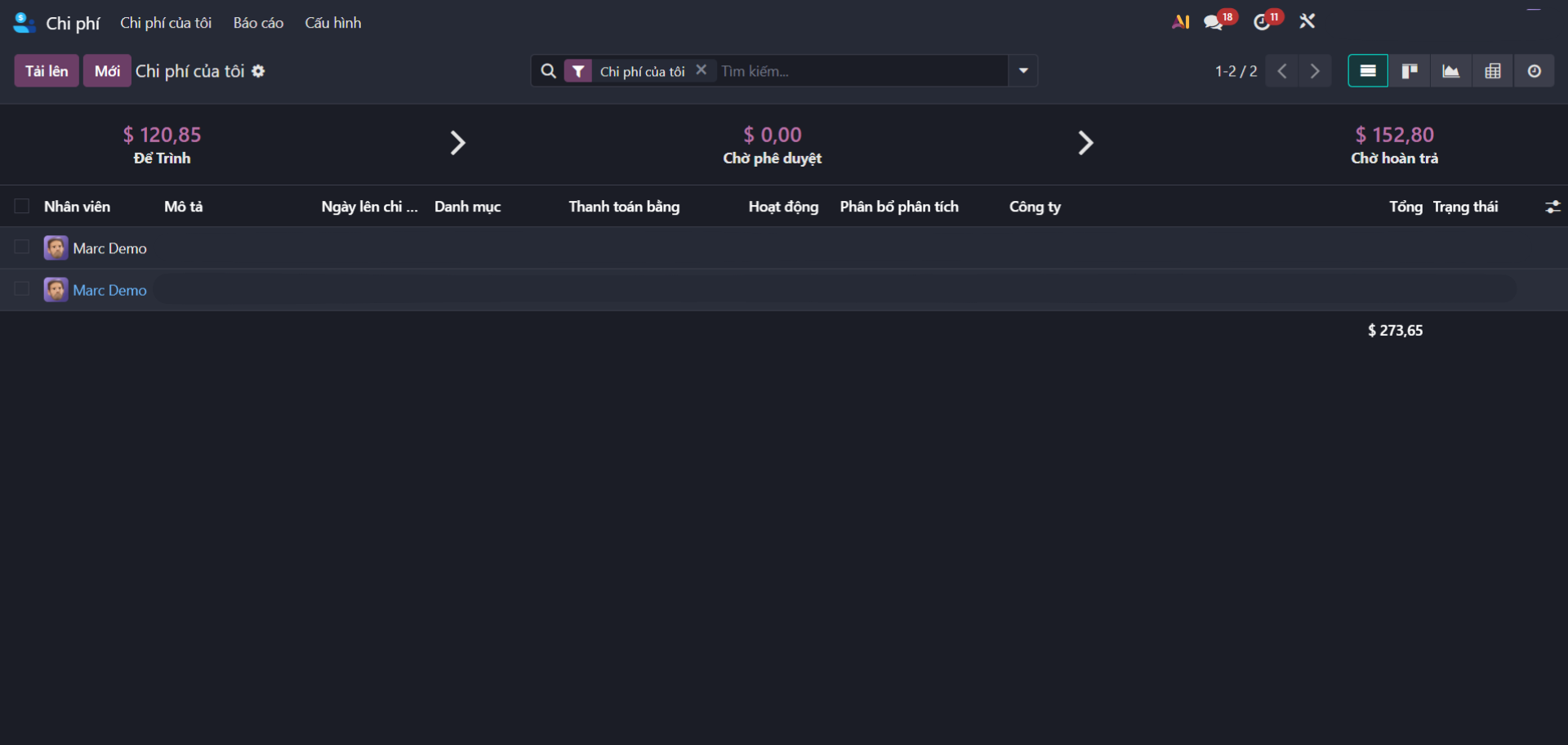Tick the select-all checkbox in table header
The width and height of the screenshot is (1568, 745).
22,206
